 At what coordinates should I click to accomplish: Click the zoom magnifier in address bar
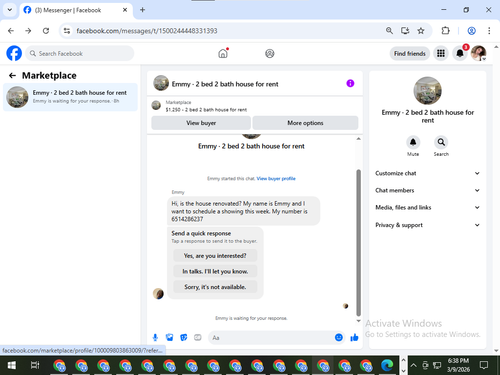click(x=389, y=31)
